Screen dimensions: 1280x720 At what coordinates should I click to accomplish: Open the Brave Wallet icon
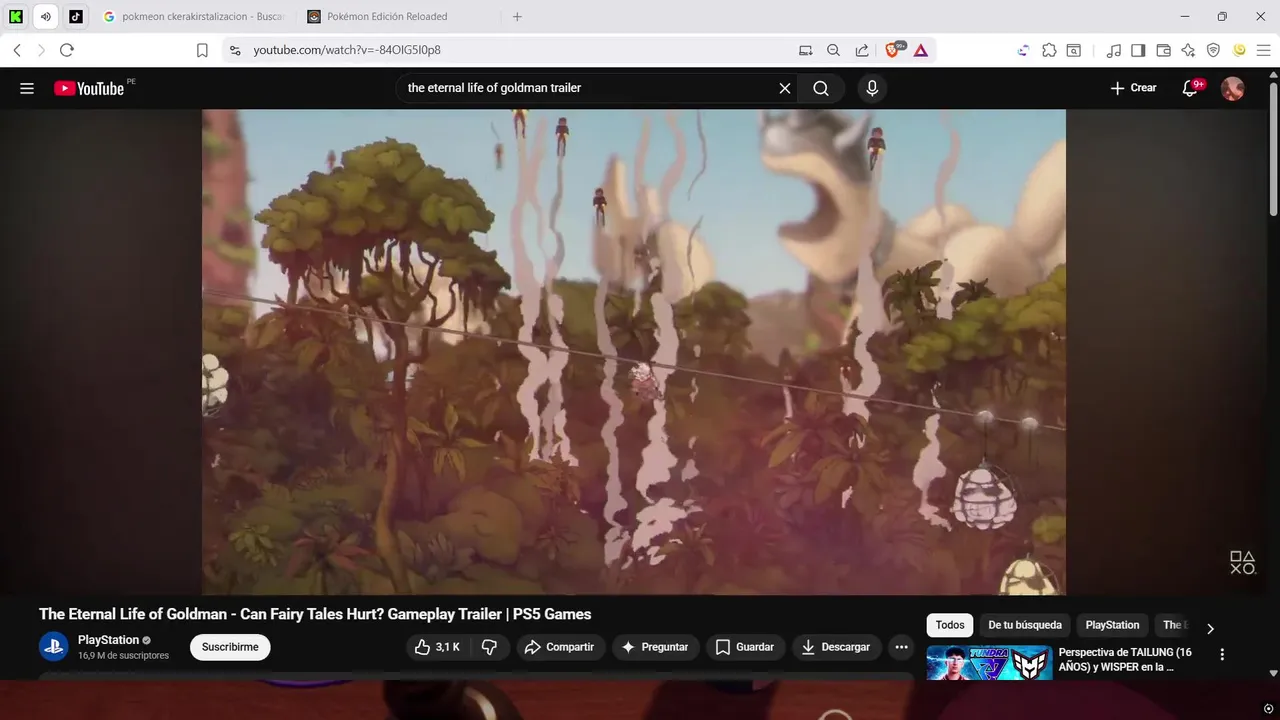point(1163,50)
